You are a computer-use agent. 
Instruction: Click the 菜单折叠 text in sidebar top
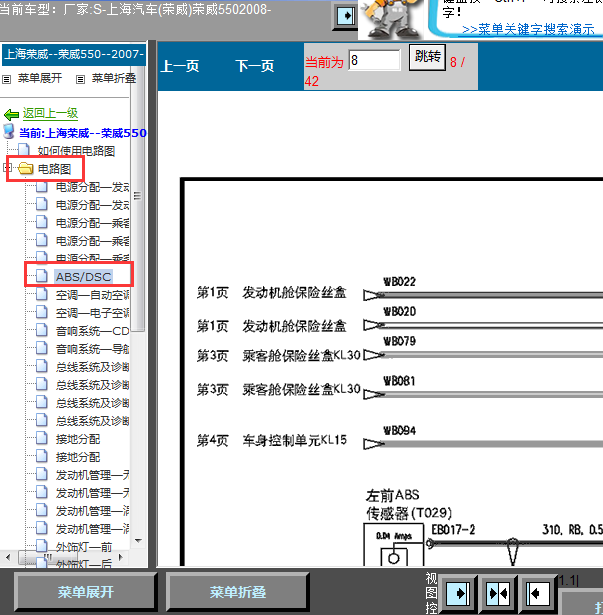(x=114, y=78)
